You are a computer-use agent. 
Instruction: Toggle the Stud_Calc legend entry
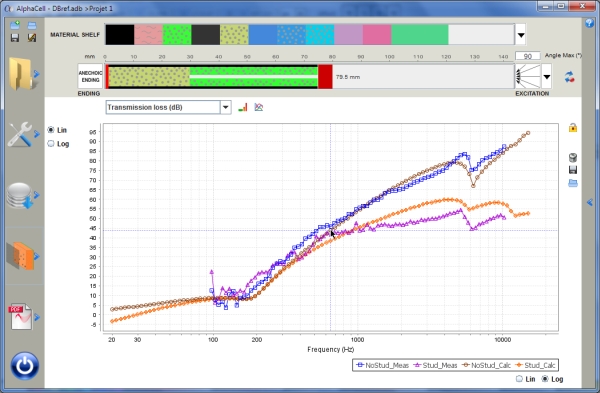[x=536, y=365]
